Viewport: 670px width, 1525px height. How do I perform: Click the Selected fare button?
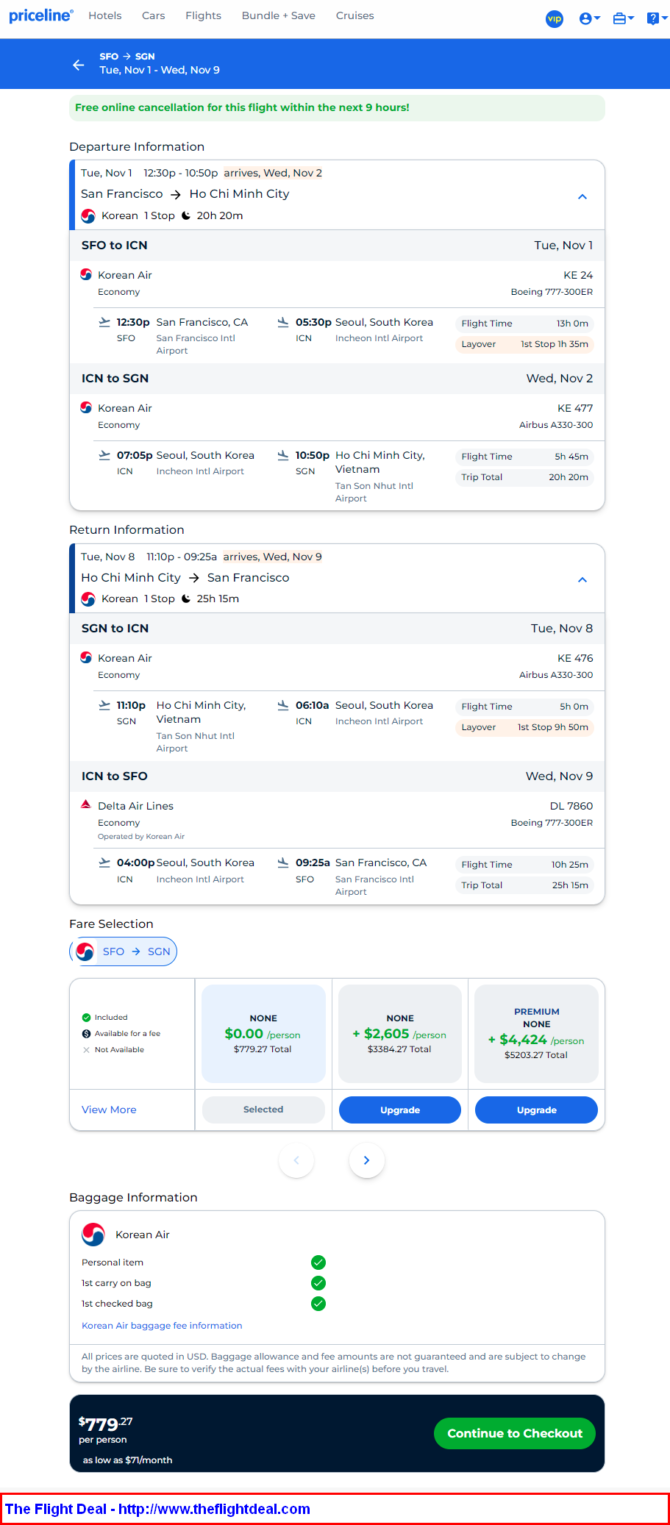tap(263, 1110)
